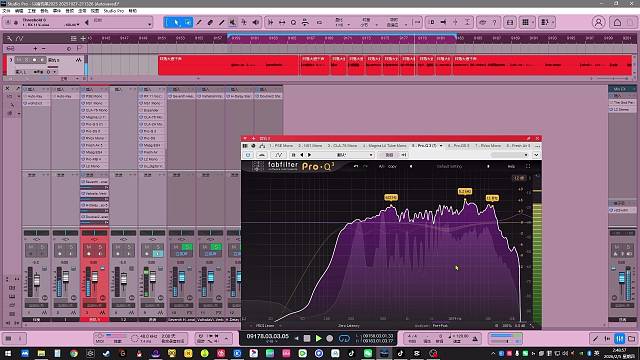Add a new track with plus icon
This screenshot has height=360, width=640.
coord(83,38)
